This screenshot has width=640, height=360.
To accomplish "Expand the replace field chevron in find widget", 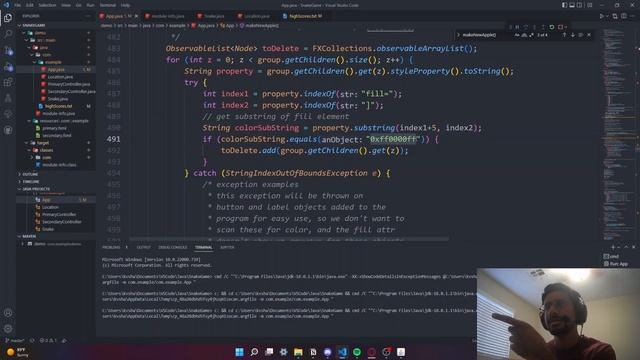I will (458, 35).
